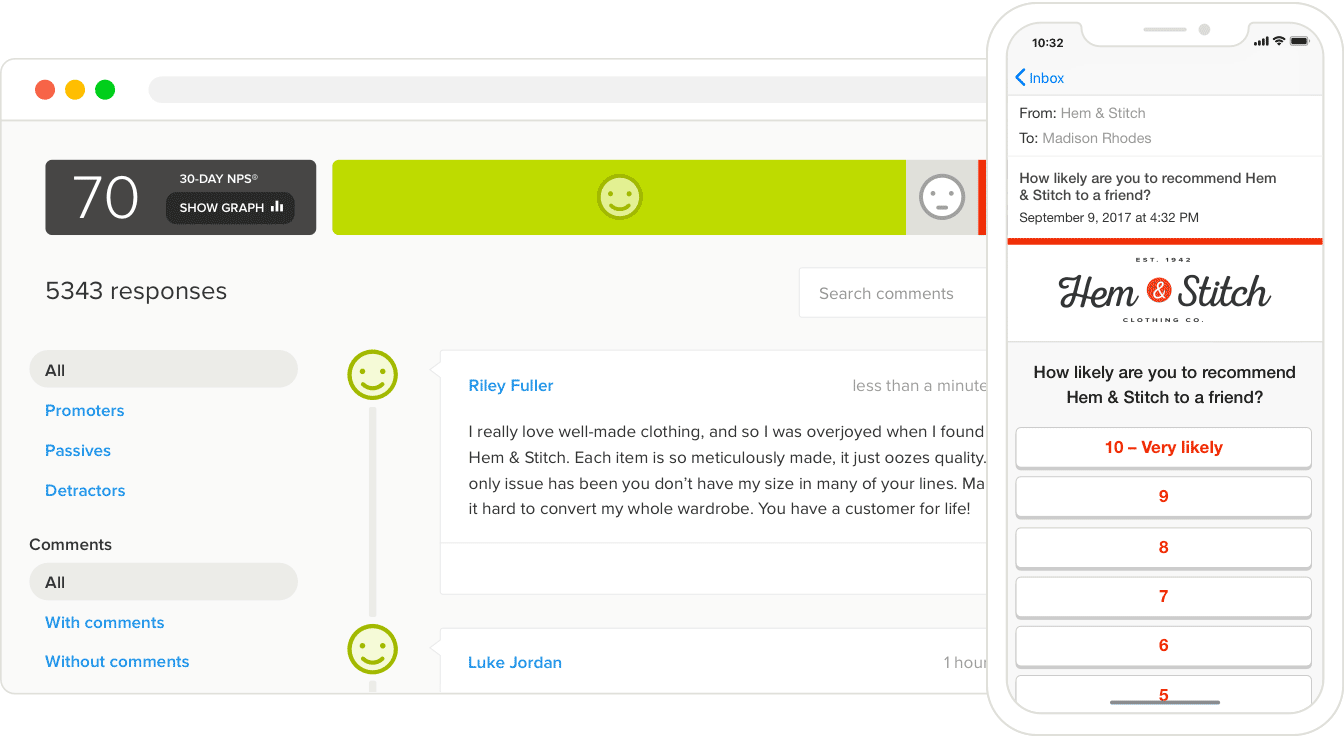
Task: Click the green maximize window dot
Action: [x=105, y=90]
